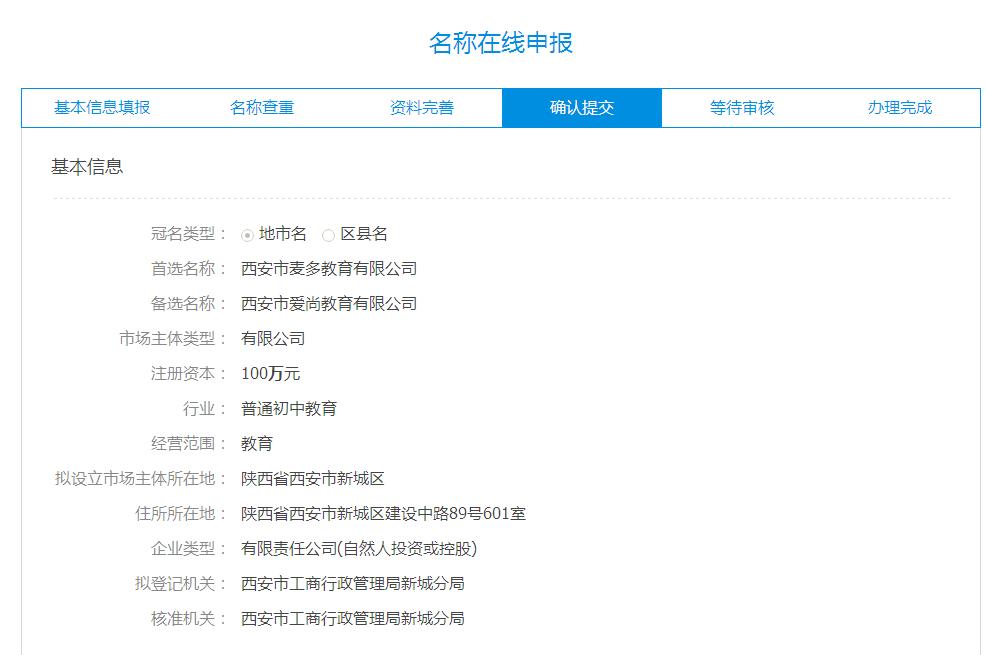The image size is (986, 655).
Task: Click the 拟登记机关 field label
Action: (x=180, y=584)
